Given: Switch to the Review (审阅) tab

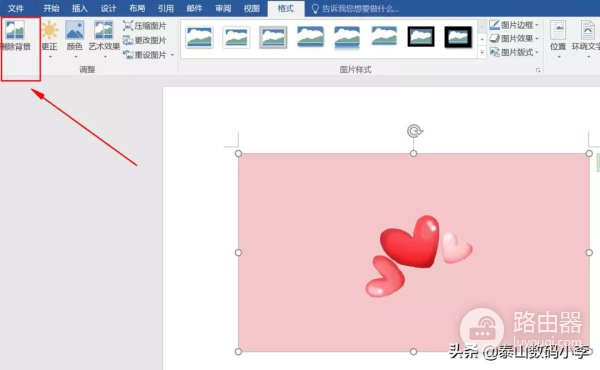Looking at the screenshot, I should [x=223, y=8].
